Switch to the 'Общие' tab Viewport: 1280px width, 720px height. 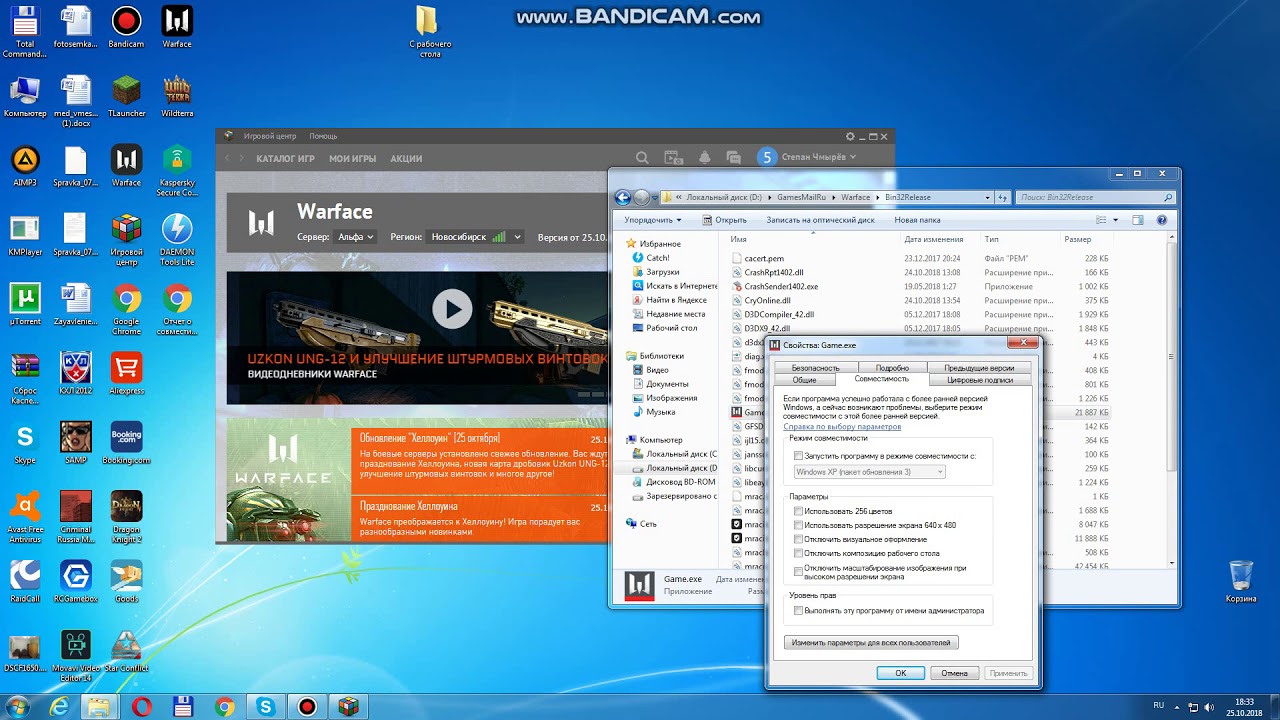[804, 380]
